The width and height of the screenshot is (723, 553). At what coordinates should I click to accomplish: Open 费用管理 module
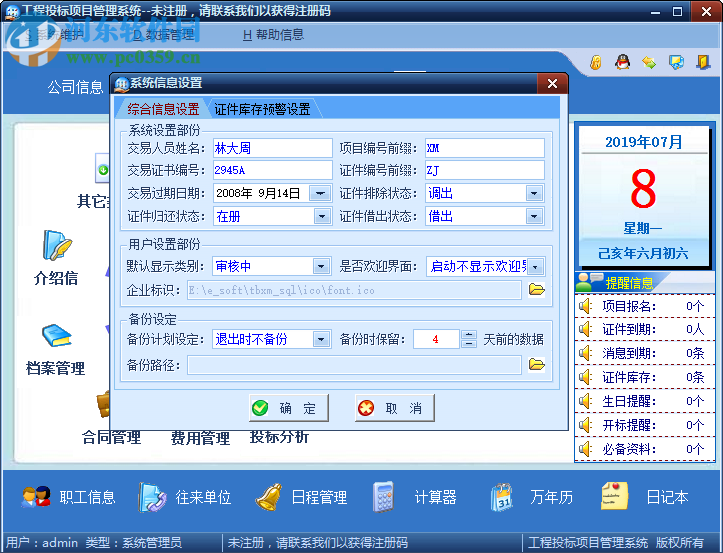(200, 437)
